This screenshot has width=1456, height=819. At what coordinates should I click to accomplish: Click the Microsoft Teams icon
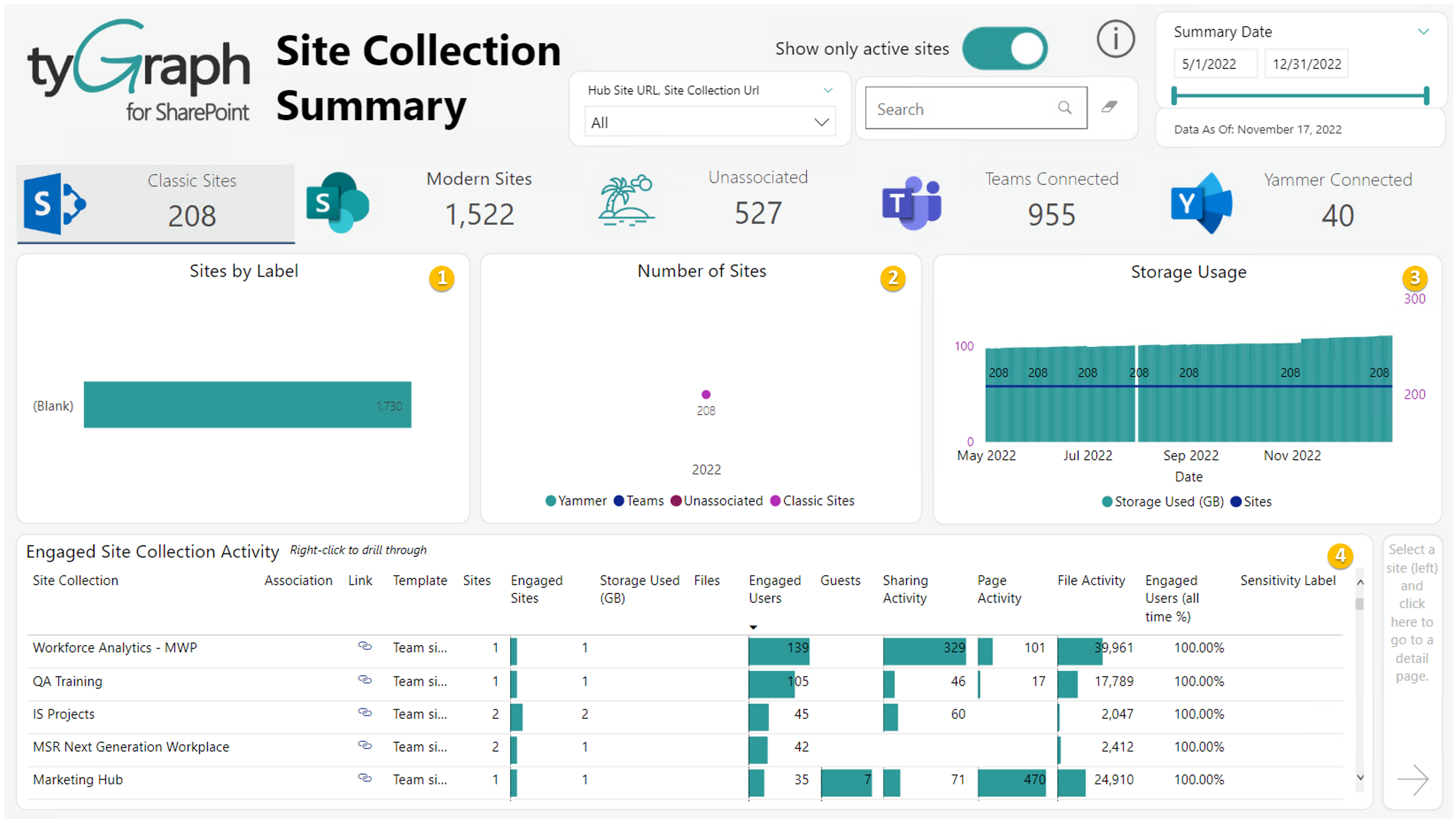pyautogui.click(x=911, y=202)
